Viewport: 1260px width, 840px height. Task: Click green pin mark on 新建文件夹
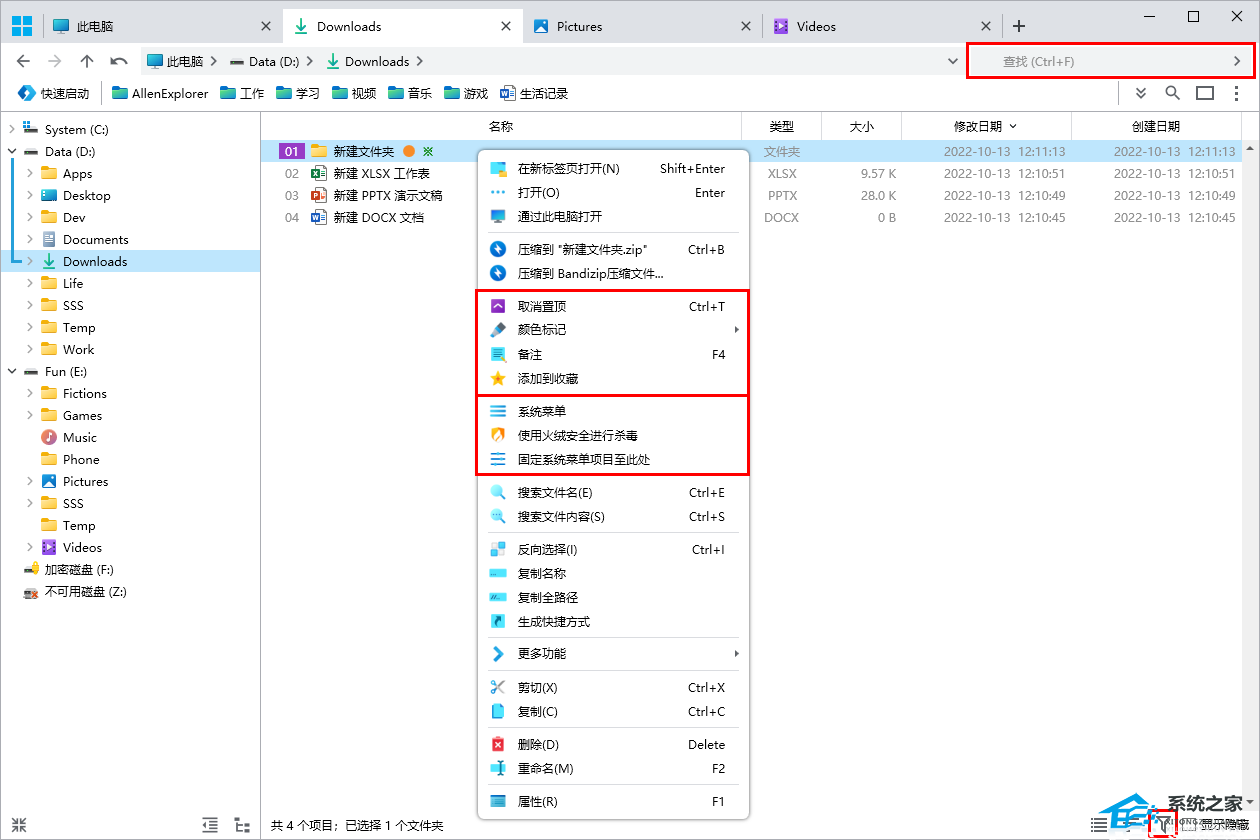[x=428, y=151]
